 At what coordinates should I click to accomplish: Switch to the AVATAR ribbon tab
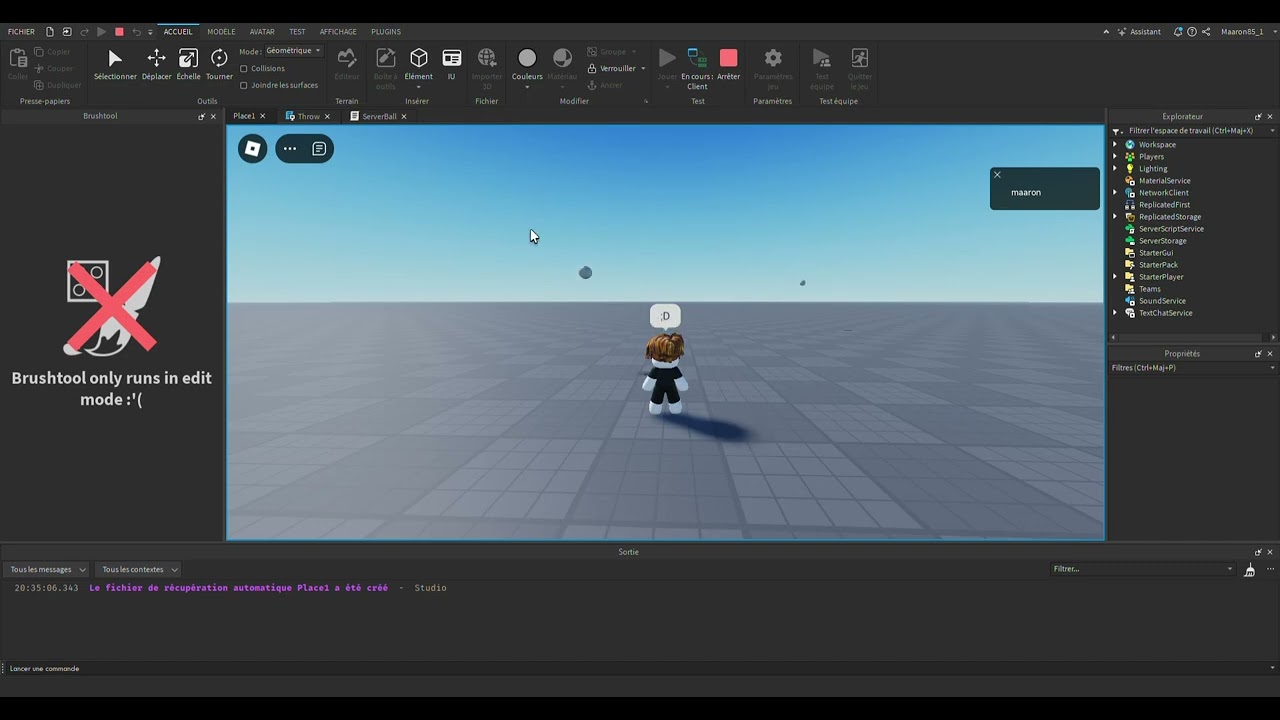click(x=262, y=32)
